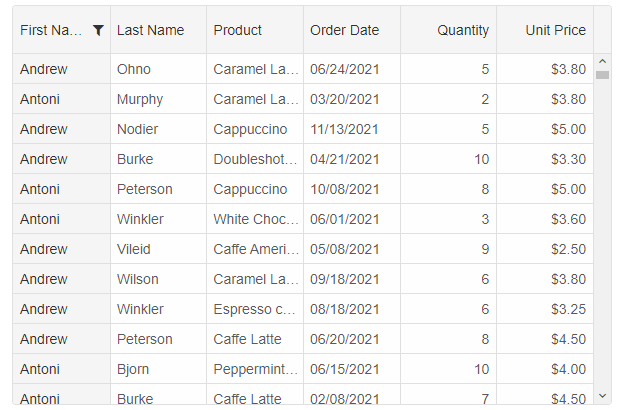Select the $3.25 unit price cell

click(x=545, y=309)
